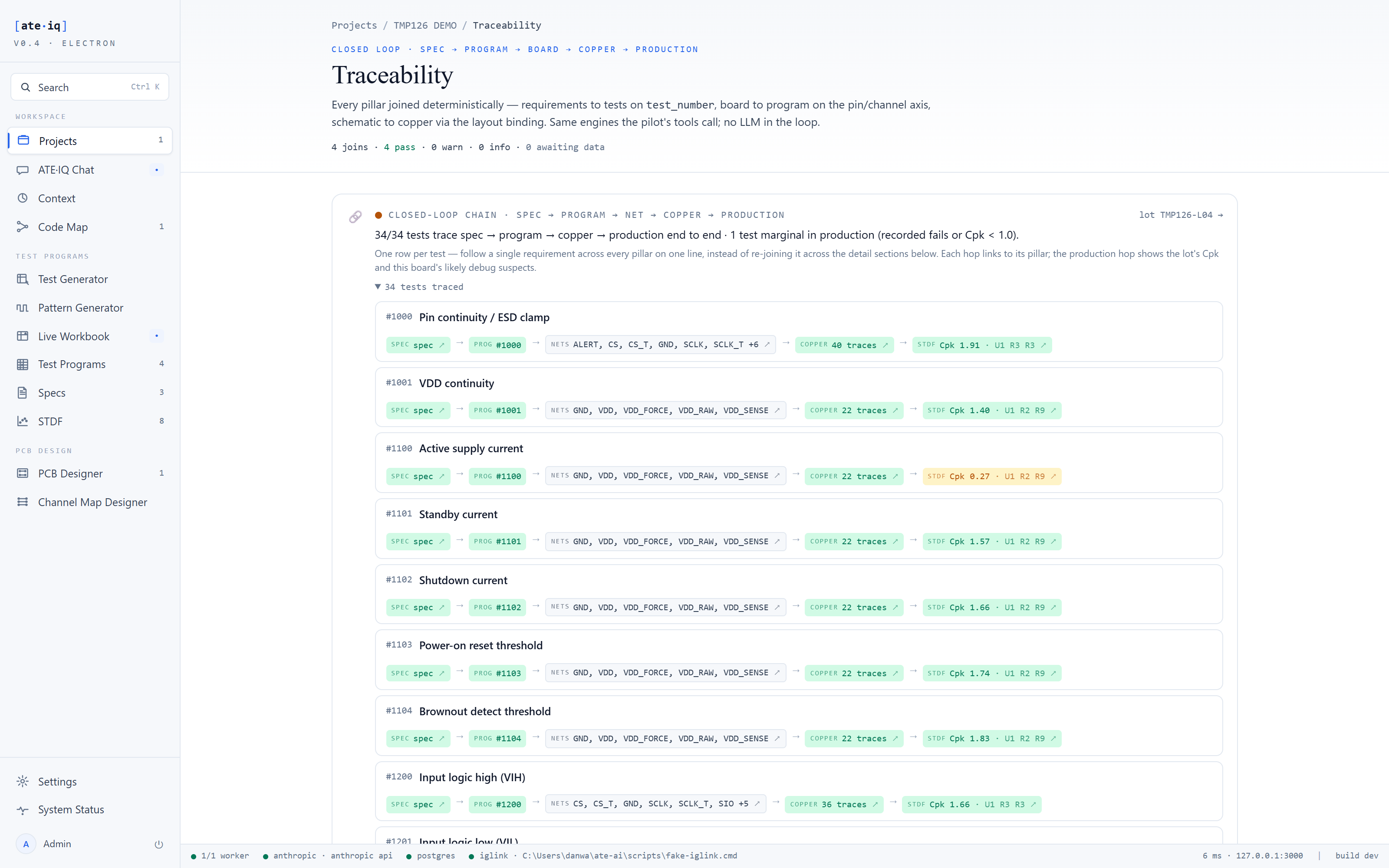Click the Pattern Generator waveform icon
Viewport: 1389px width, 868px height.
pyautogui.click(x=23, y=308)
